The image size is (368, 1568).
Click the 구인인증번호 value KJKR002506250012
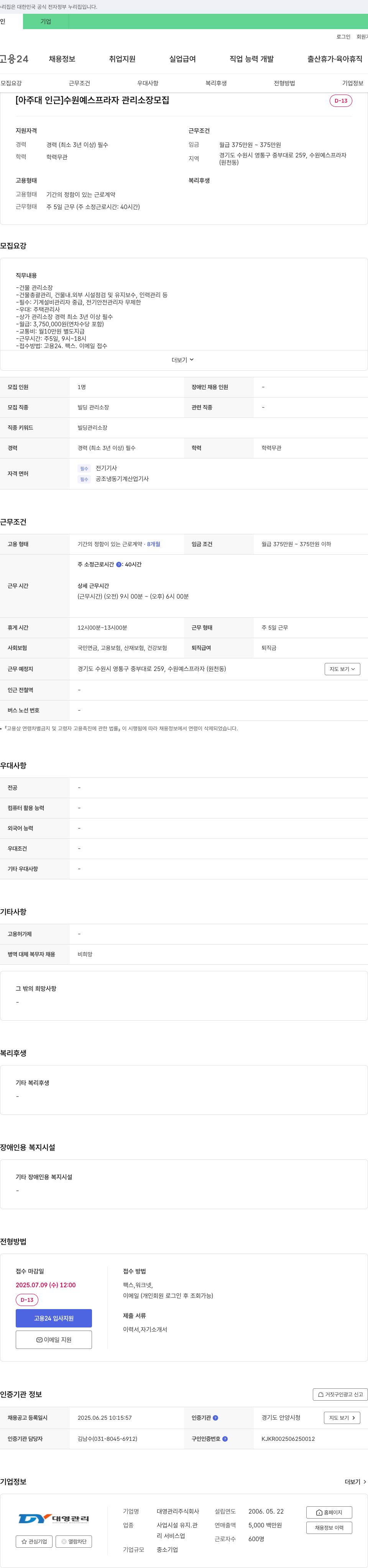[288, 1439]
